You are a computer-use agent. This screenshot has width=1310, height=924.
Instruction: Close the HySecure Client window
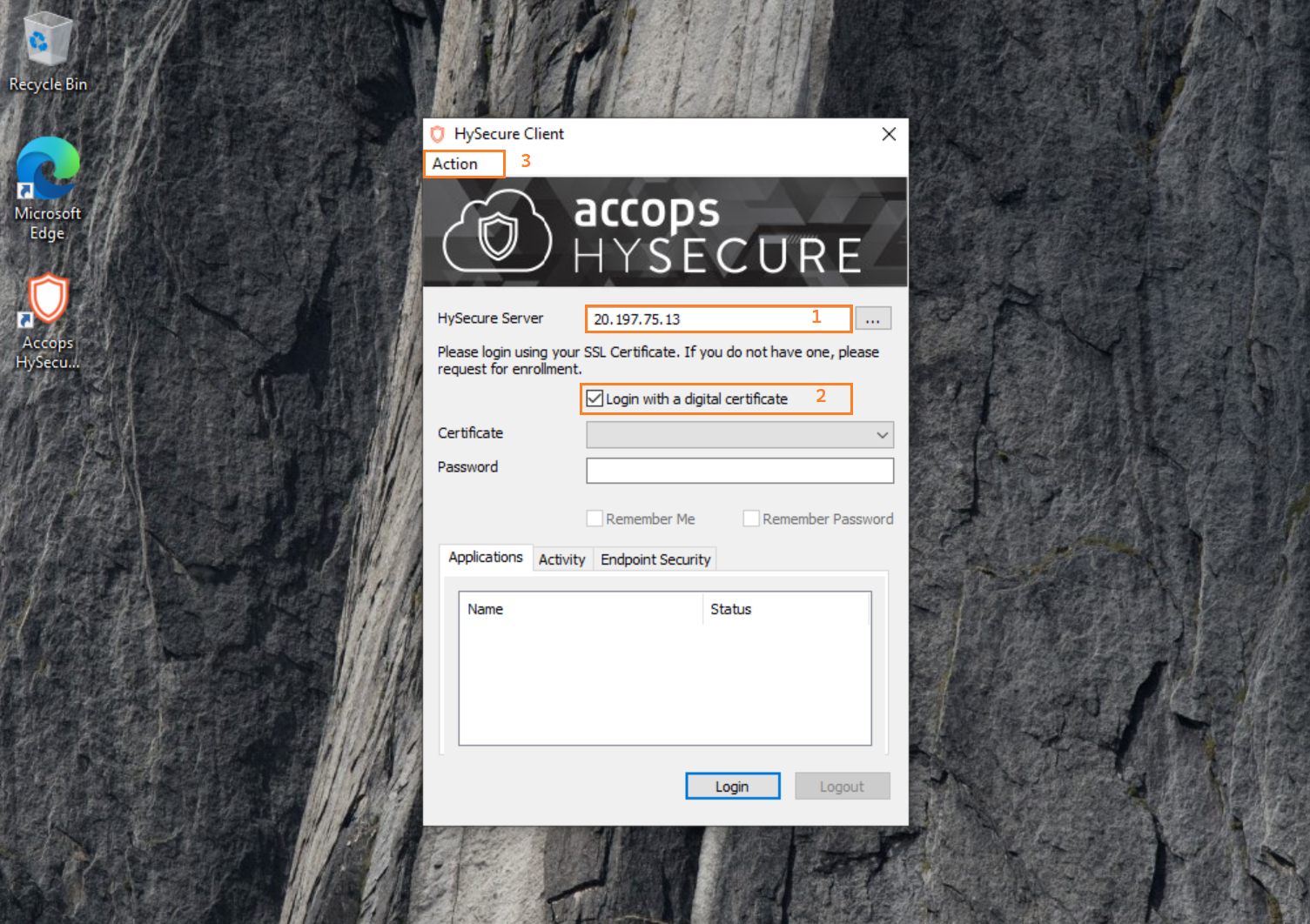(889, 134)
